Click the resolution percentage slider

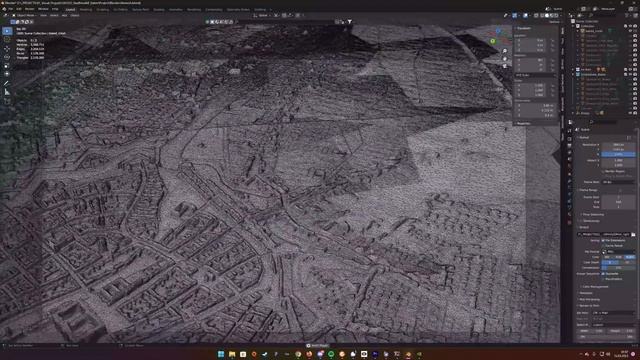(x=618, y=154)
